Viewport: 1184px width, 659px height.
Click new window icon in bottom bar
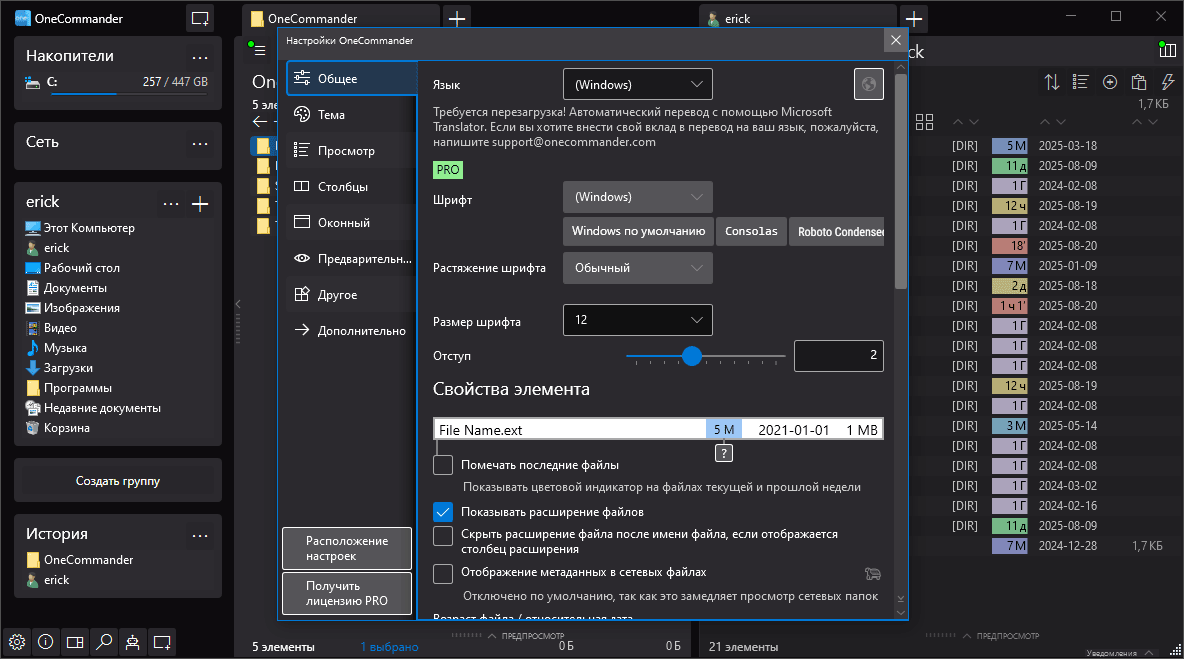[162, 642]
